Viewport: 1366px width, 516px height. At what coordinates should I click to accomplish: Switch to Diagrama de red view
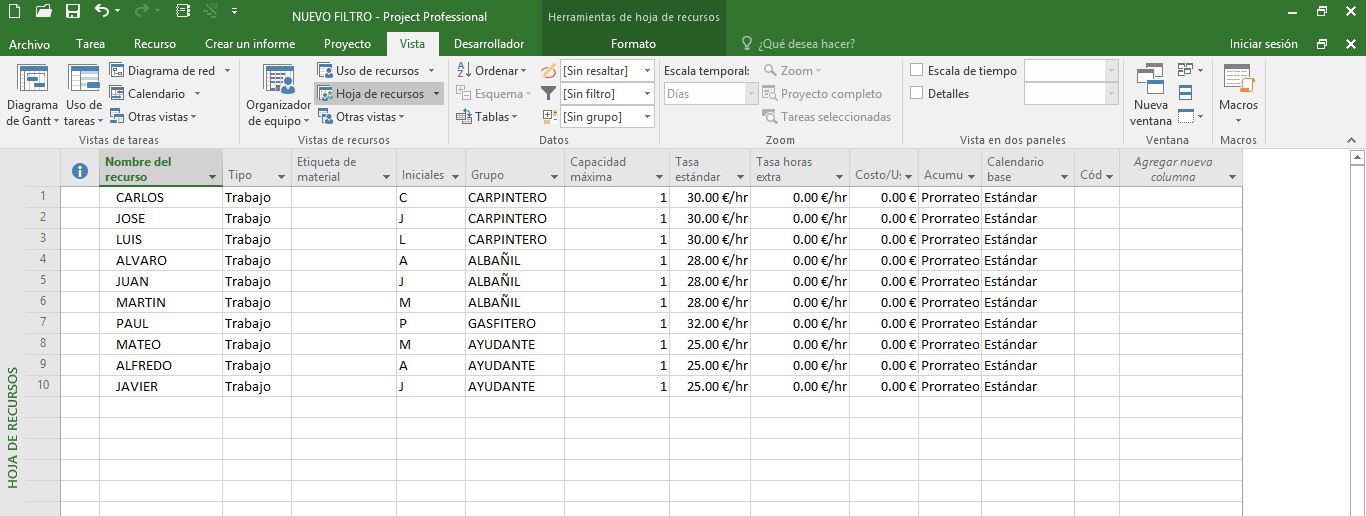tap(170, 71)
